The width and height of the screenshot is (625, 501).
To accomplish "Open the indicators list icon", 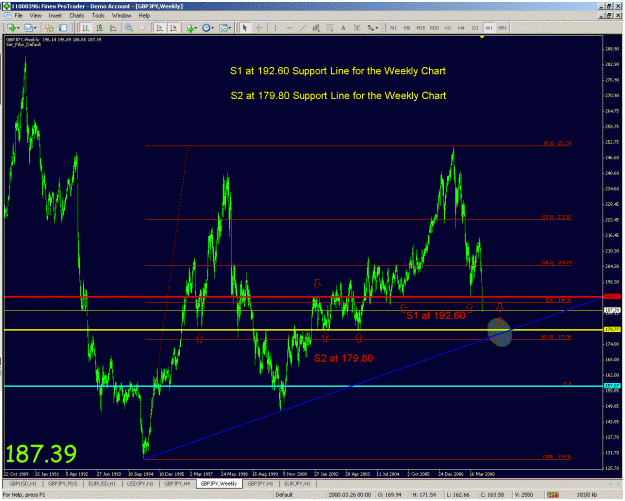I will point(190,28).
